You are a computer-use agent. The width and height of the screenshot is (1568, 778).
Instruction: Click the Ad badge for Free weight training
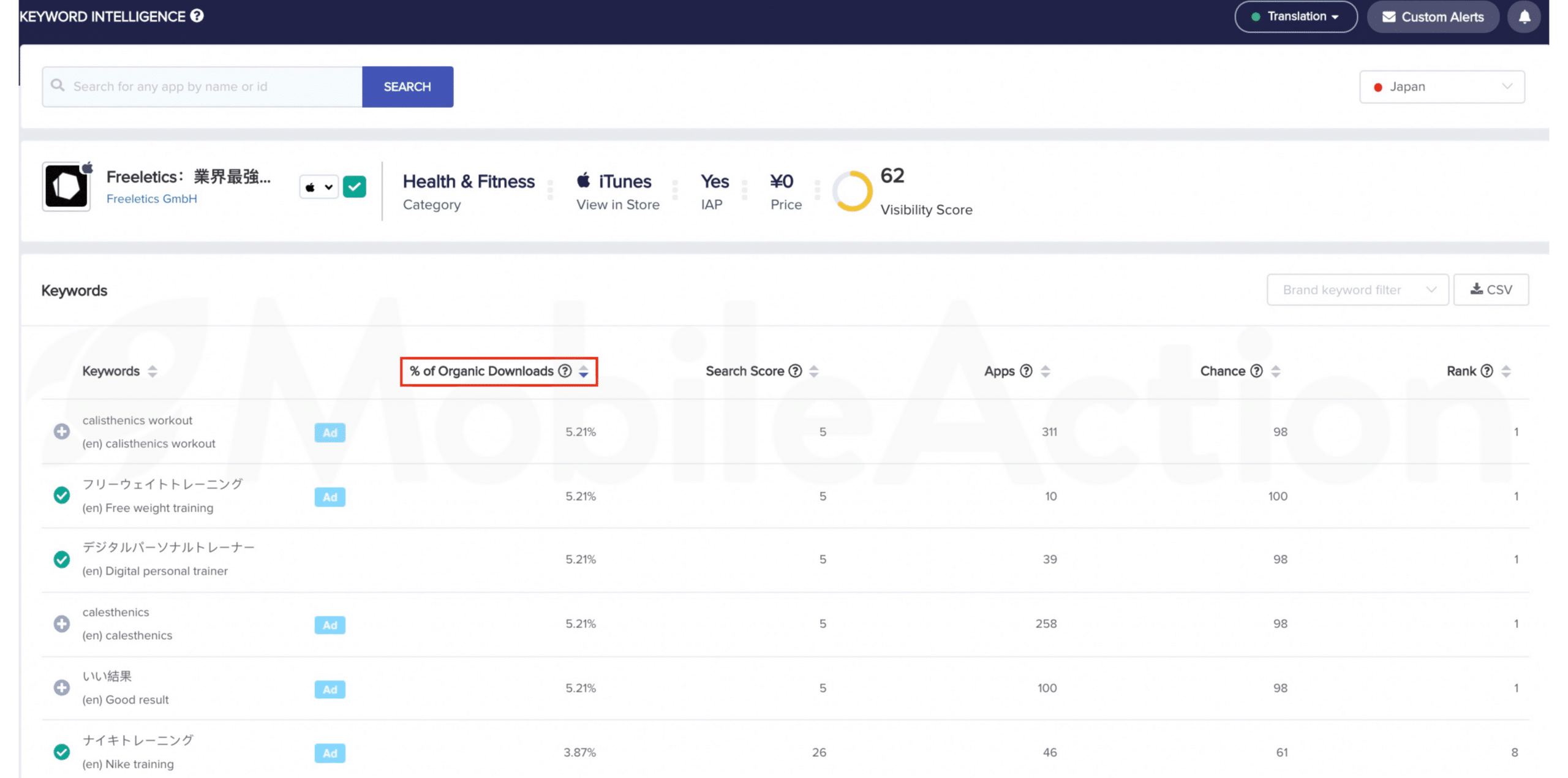point(330,497)
